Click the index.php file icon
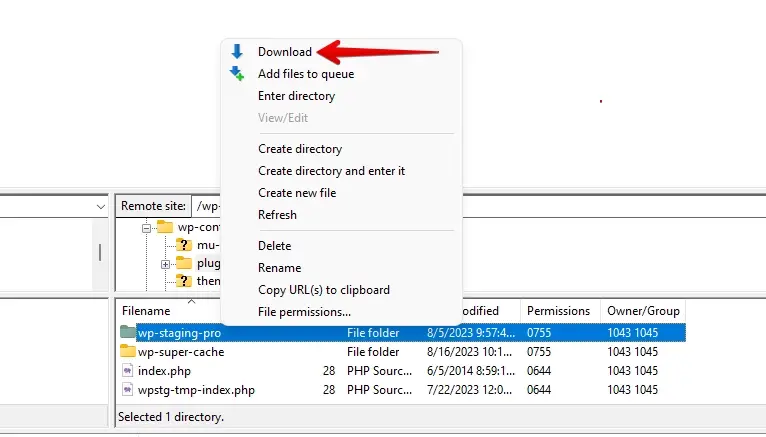Screen dimensions: 766x437 coord(128,370)
